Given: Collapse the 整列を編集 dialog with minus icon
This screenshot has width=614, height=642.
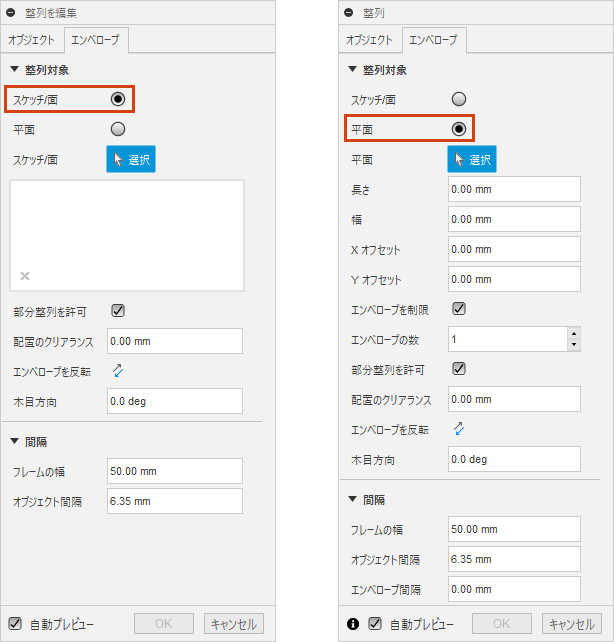Looking at the screenshot, I should 11,13.
